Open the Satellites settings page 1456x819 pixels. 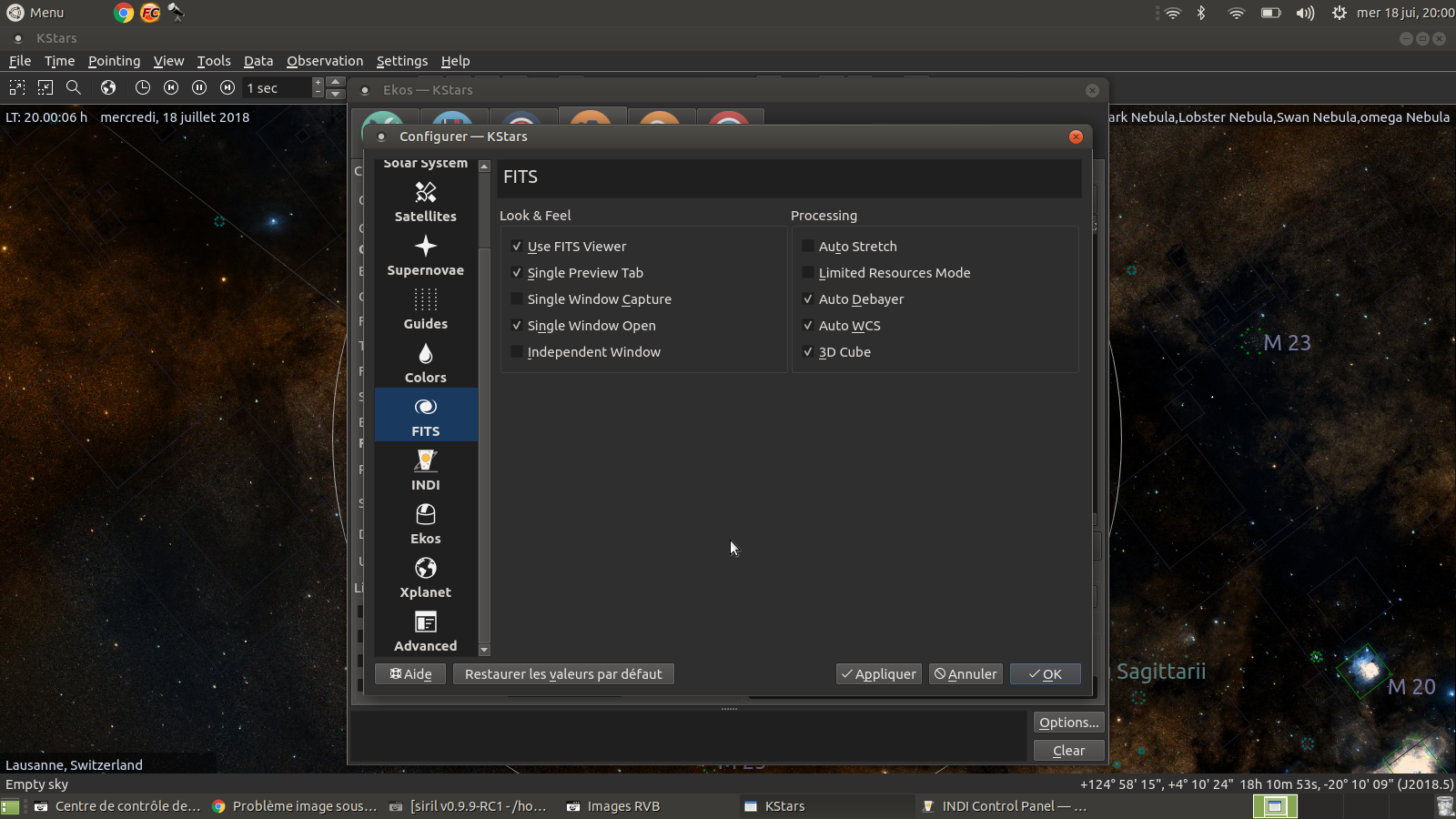[425, 202]
